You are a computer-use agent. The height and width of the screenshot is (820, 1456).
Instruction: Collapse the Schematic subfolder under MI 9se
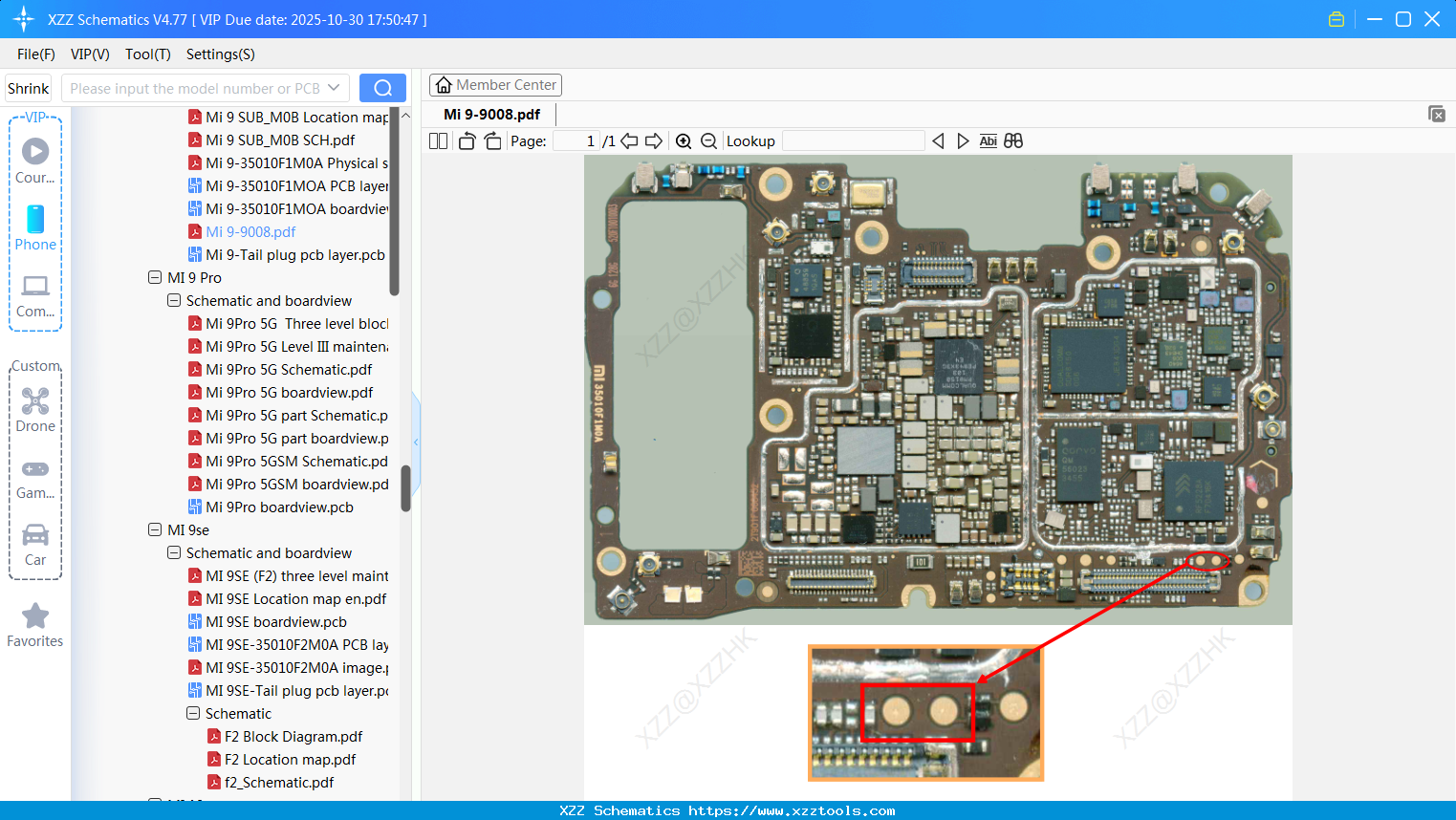tap(193, 714)
